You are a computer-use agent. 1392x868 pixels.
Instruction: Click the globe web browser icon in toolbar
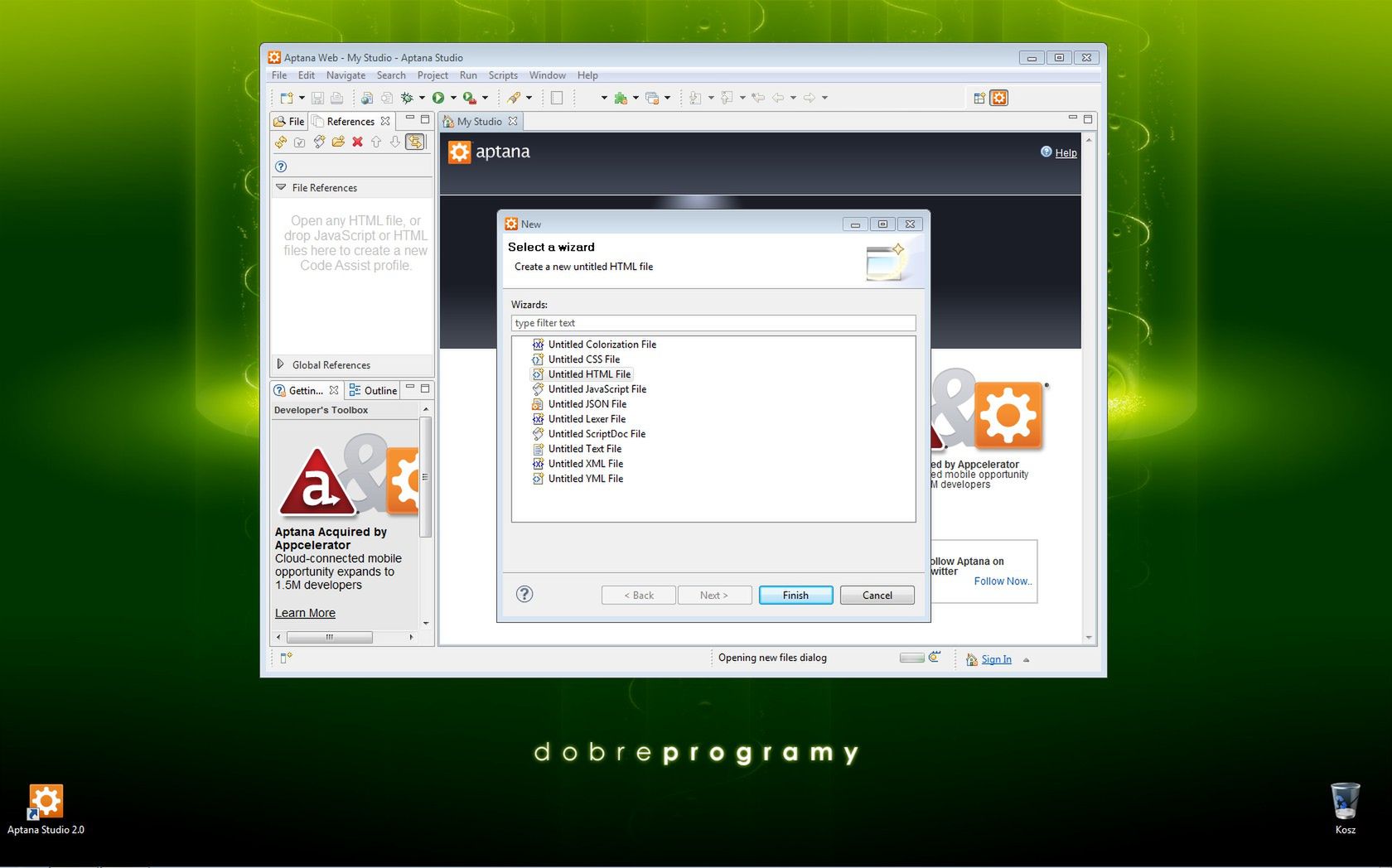(366, 98)
